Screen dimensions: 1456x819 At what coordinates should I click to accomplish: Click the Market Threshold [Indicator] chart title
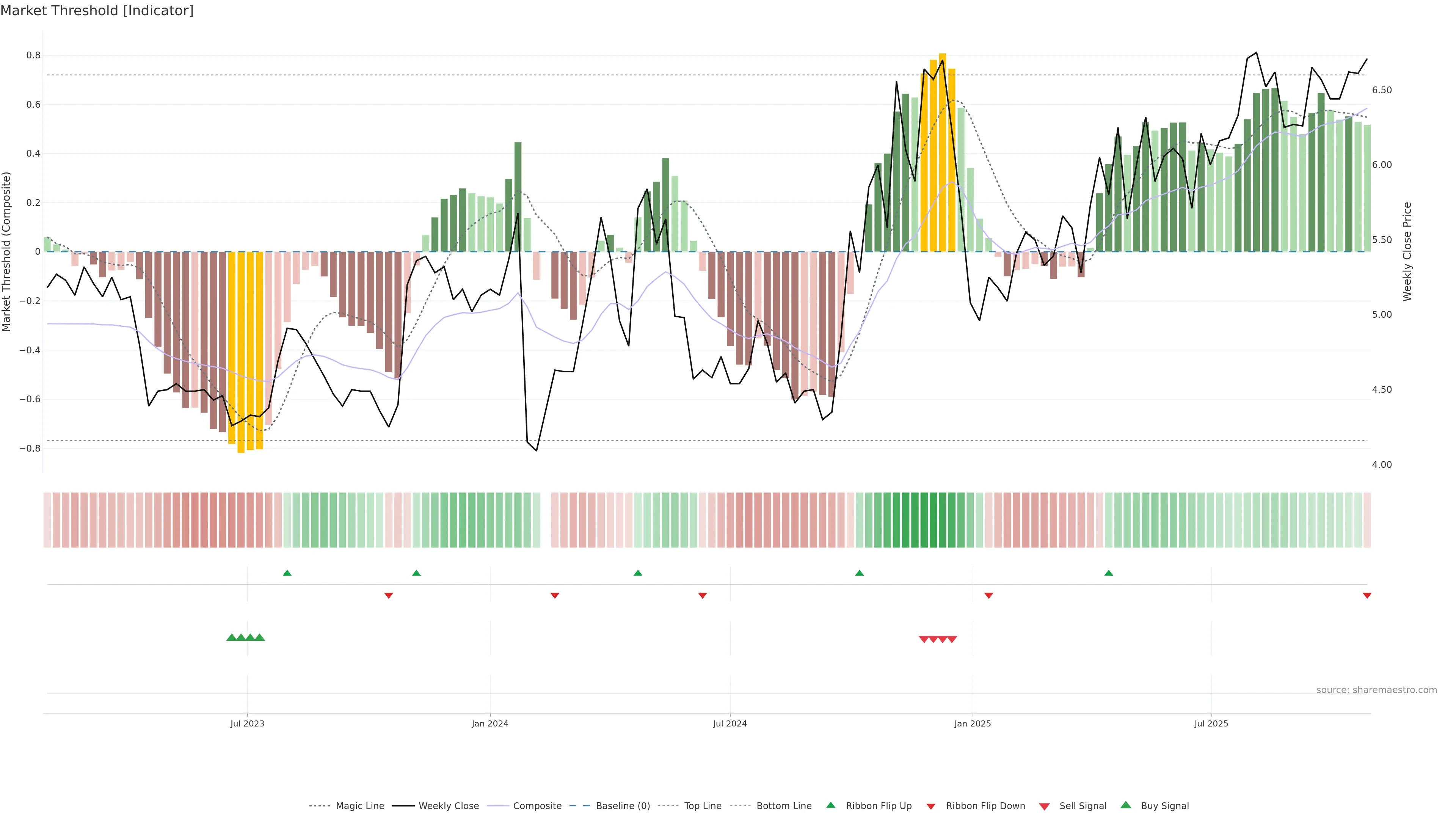[x=97, y=11]
